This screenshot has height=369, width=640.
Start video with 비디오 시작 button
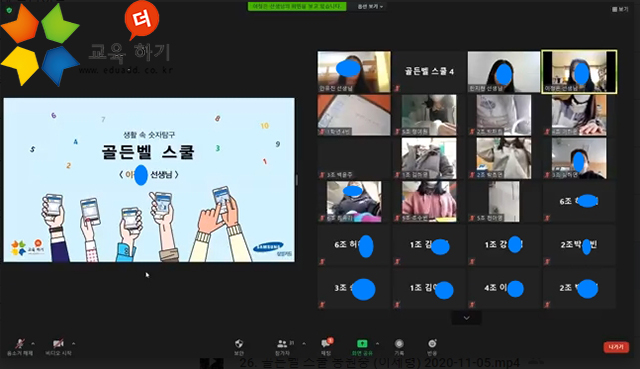point(58,347)
